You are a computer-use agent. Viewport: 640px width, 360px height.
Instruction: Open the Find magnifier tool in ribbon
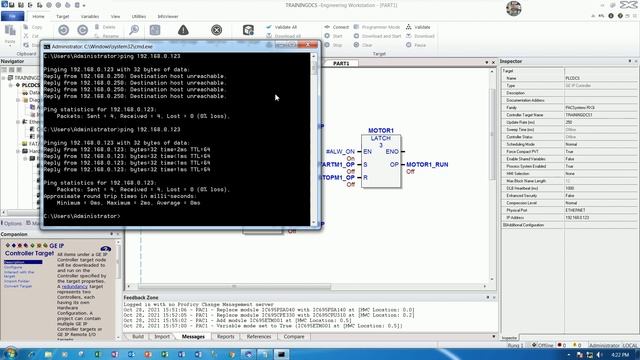tap(134, 30)
